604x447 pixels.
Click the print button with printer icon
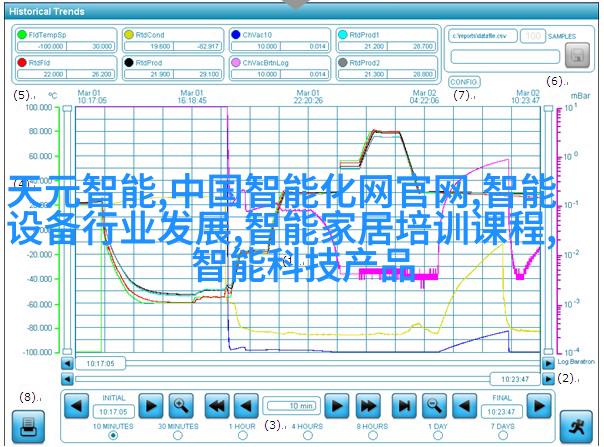click(x=28, y=426)
